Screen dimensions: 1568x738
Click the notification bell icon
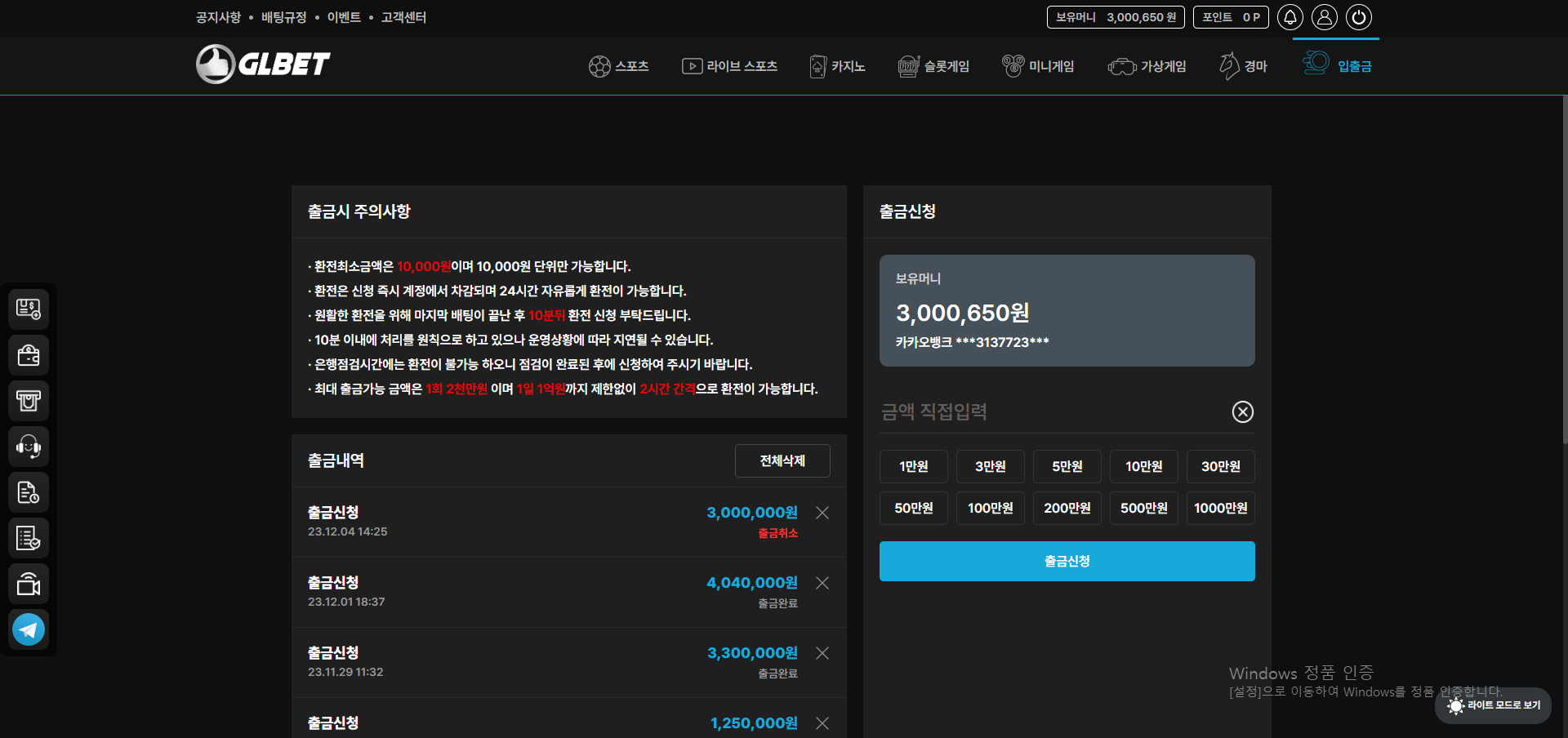point(1290,17)
